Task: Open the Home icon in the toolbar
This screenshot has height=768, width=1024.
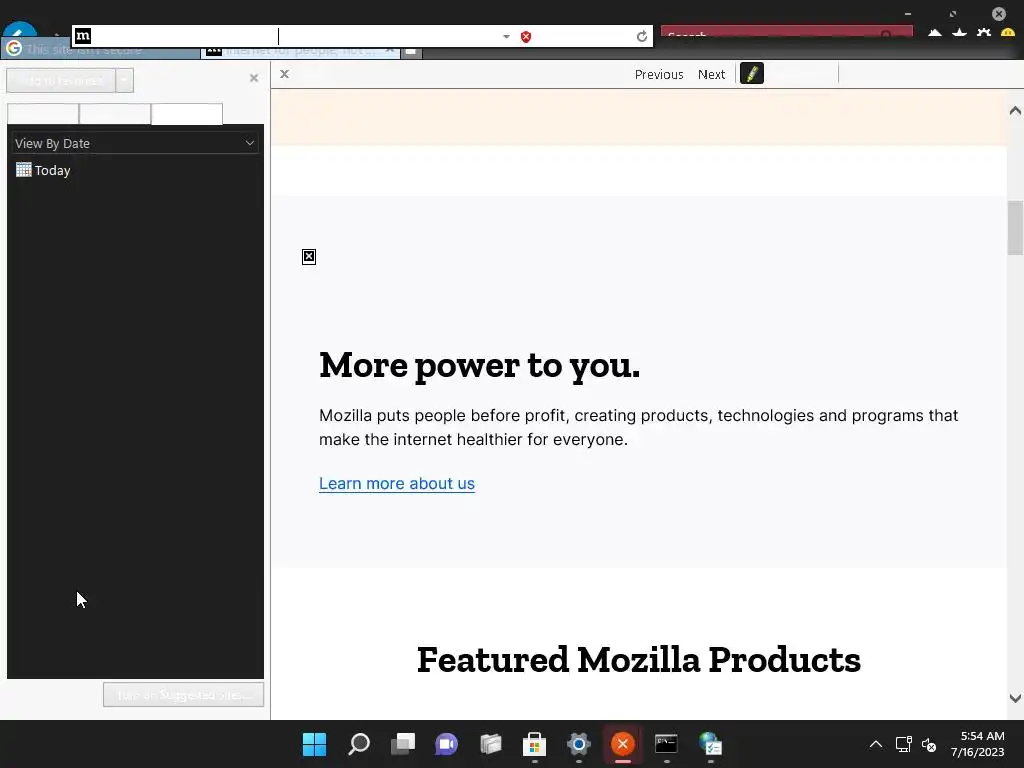Action: pos(935,33)
